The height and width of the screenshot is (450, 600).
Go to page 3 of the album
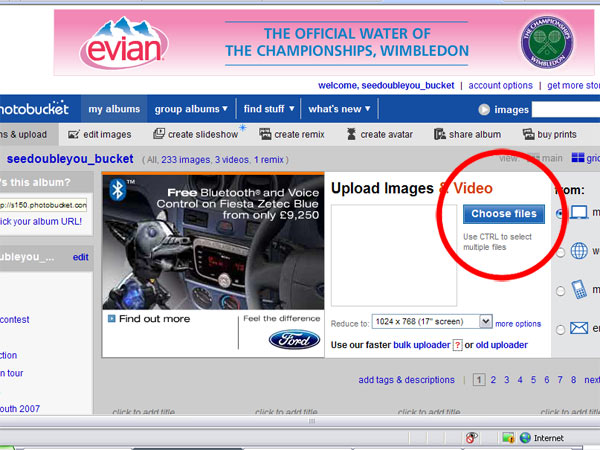pyautogui.click(x=507, y=380)
